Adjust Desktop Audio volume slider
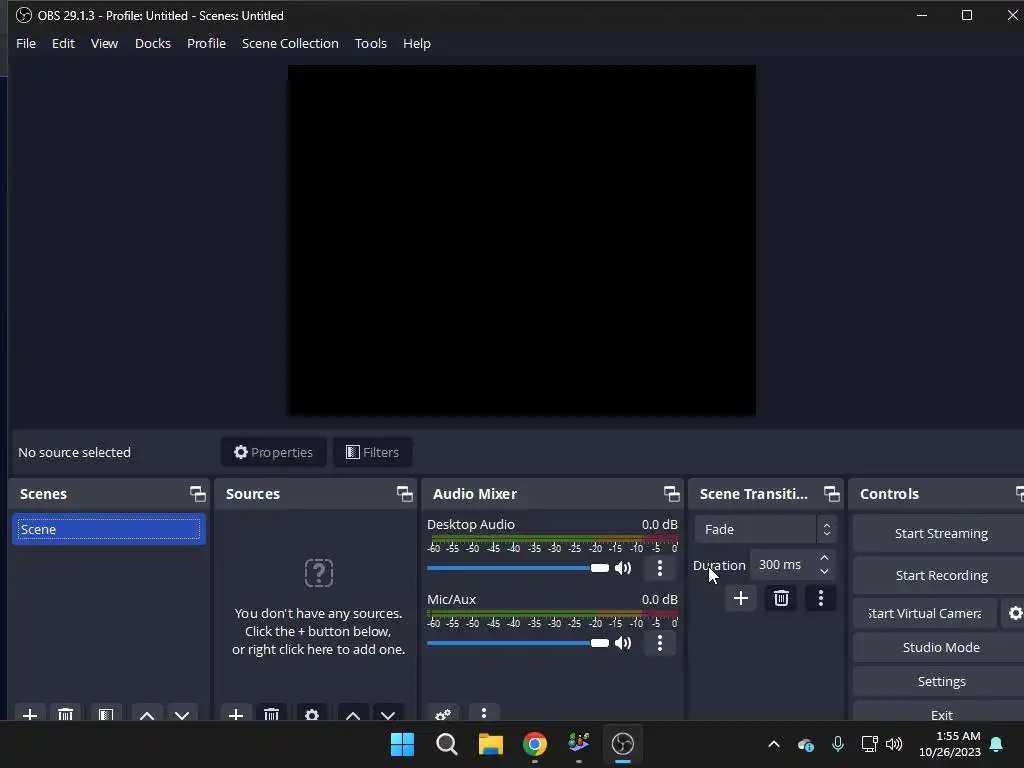This screenshot has width=1024, height=768. coord(518,568)
